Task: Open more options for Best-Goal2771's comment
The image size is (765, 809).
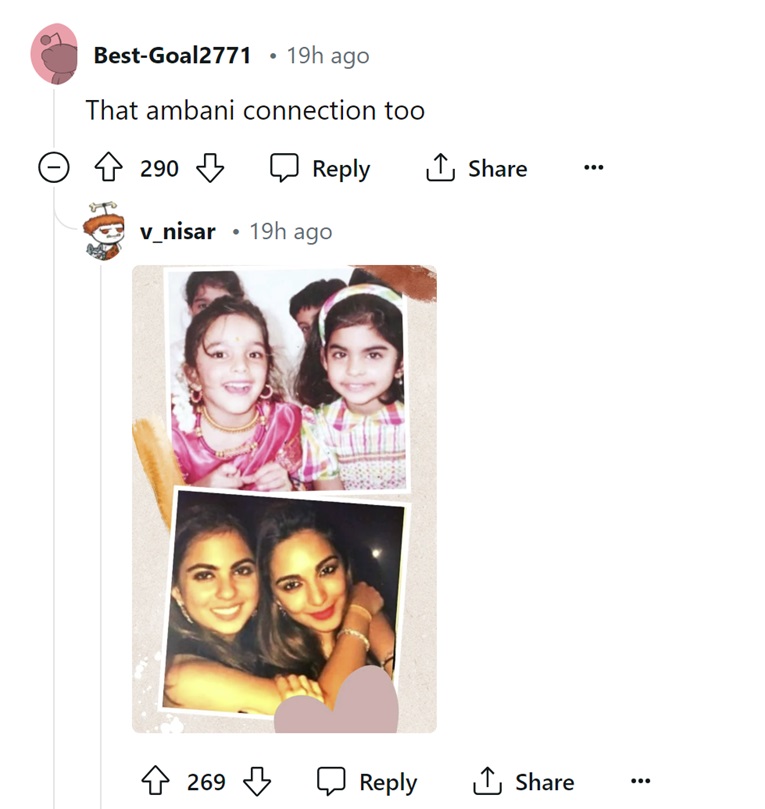Action: click(593, 169)
